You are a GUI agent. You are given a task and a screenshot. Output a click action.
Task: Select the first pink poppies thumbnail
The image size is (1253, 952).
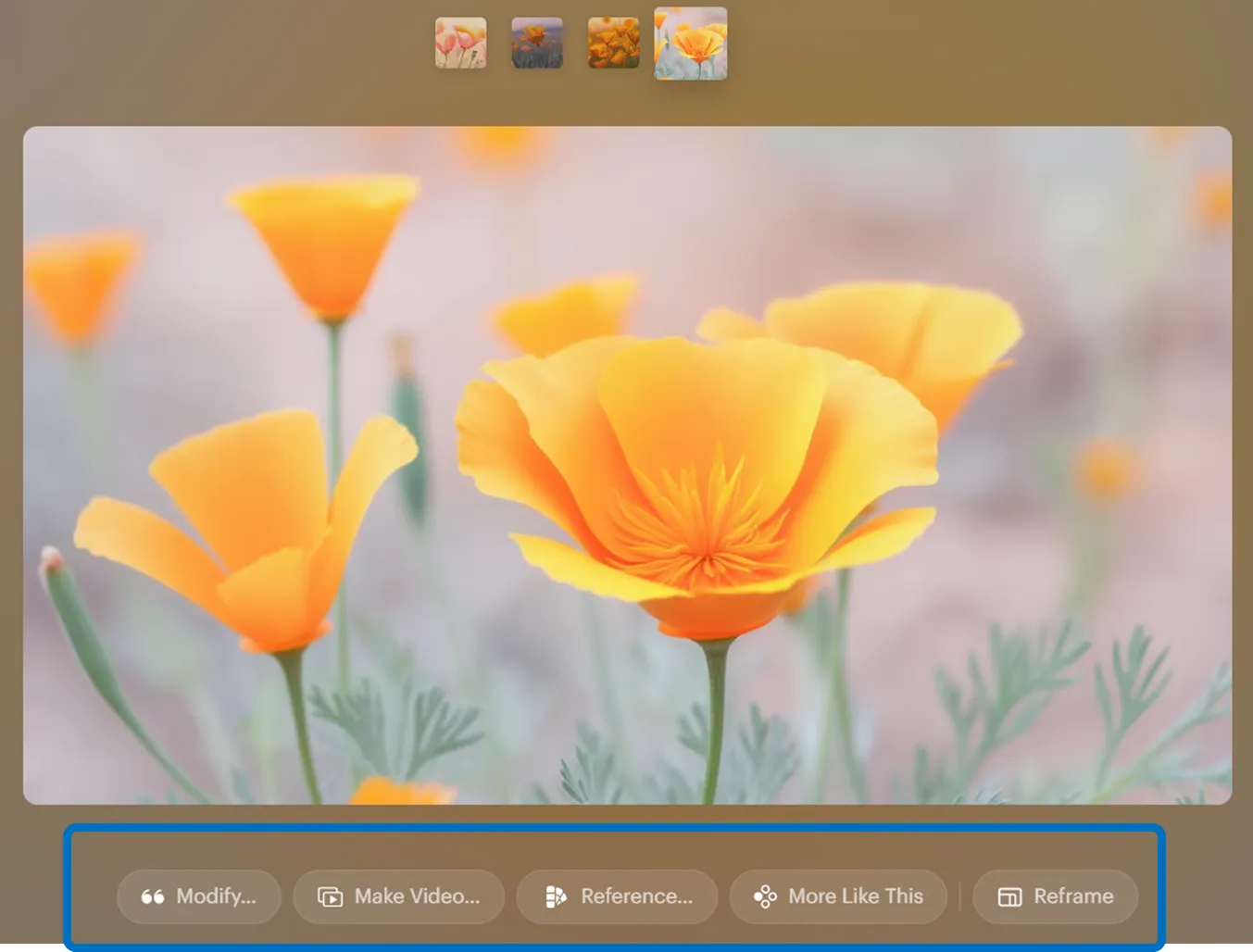[460, 44]
